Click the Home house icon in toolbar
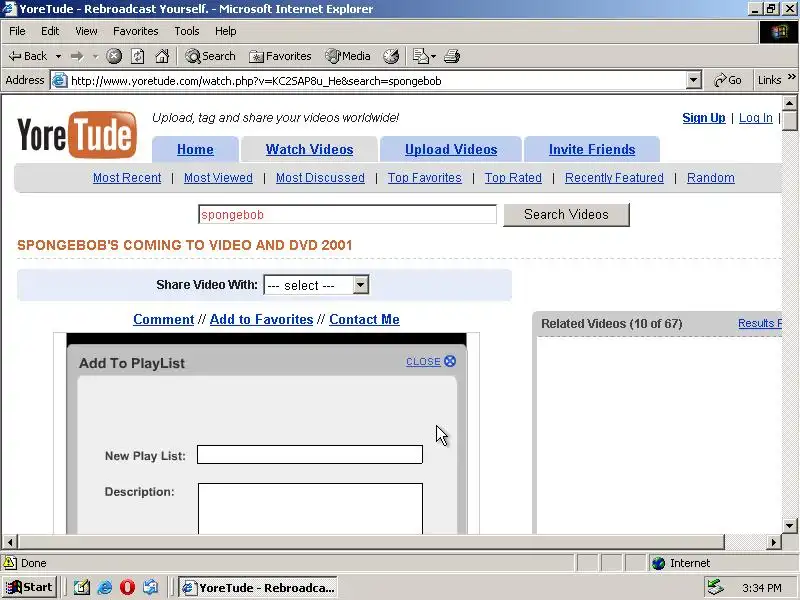 (162, 56)
